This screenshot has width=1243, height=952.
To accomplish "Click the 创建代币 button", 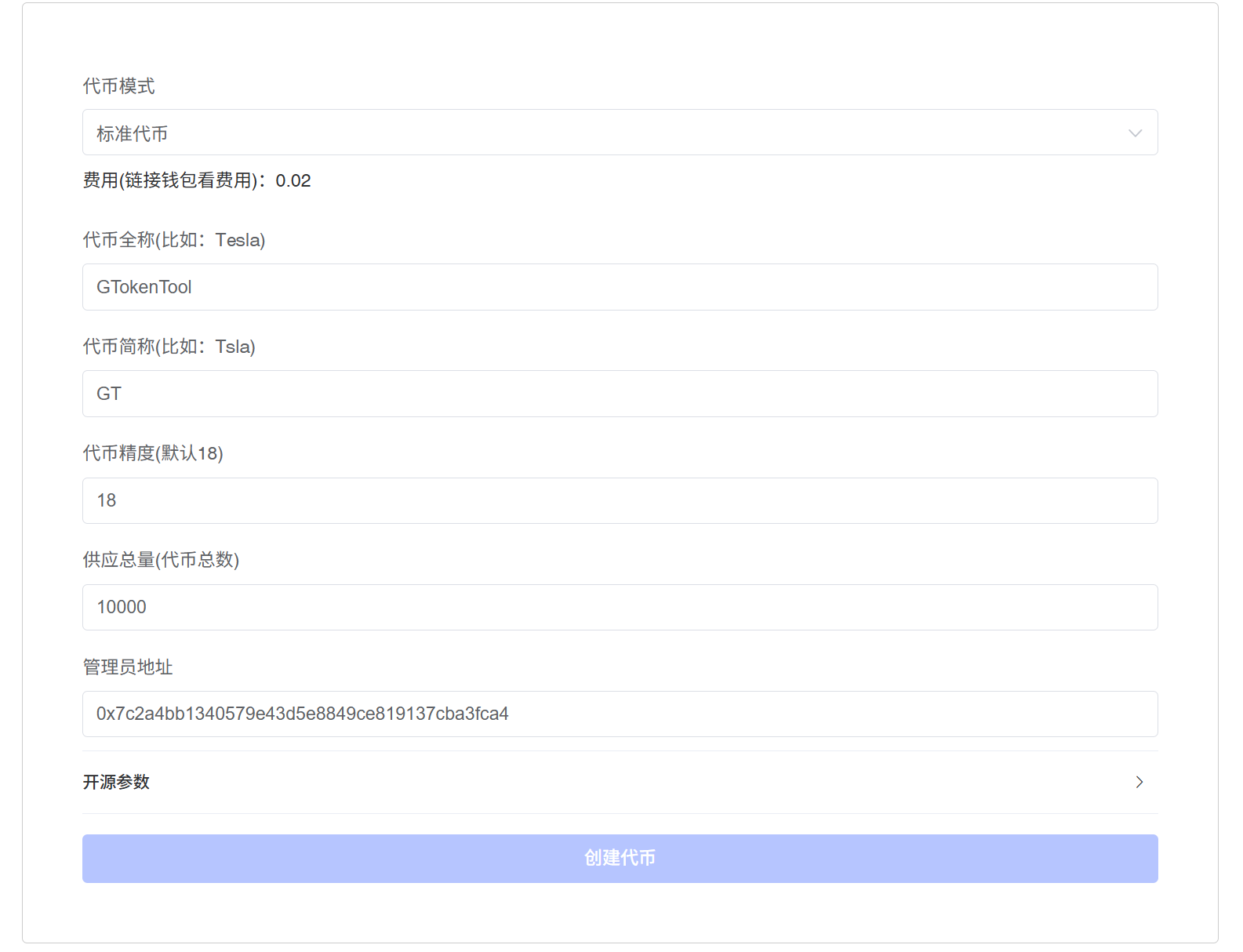I will point(620,859).
